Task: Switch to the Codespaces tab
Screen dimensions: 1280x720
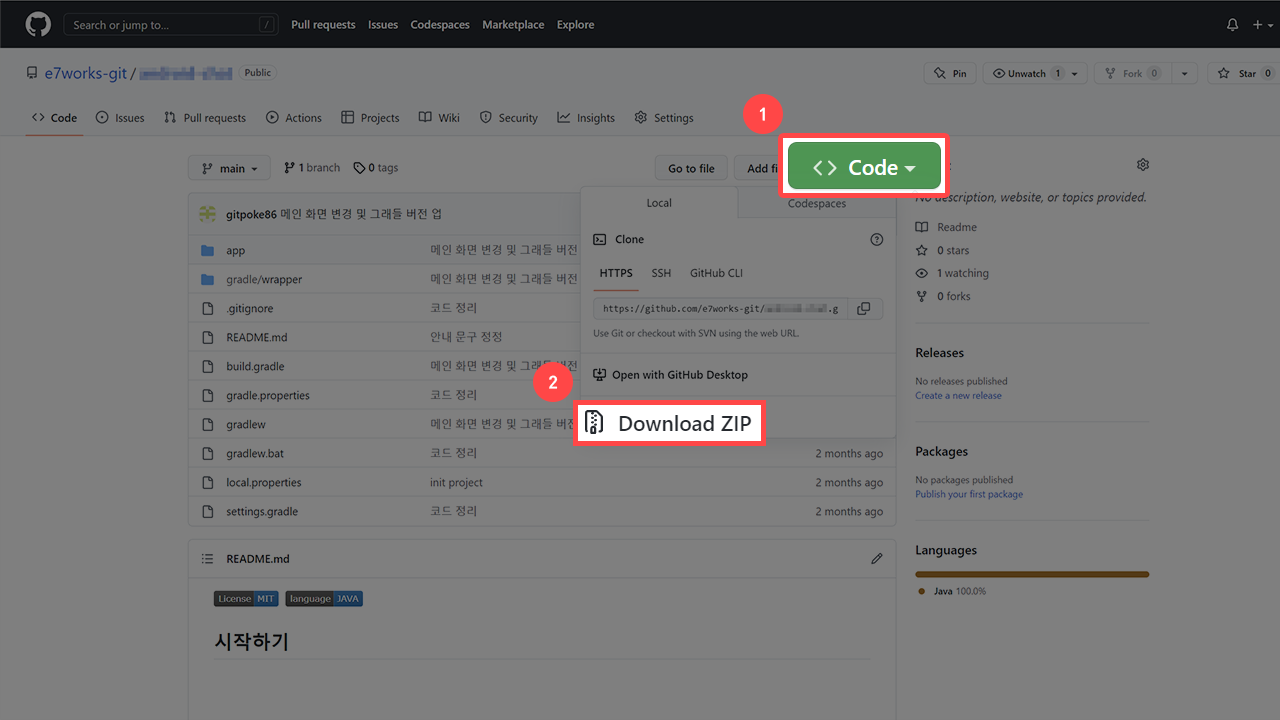Action: pyautogui.click(x=816, y=203)
